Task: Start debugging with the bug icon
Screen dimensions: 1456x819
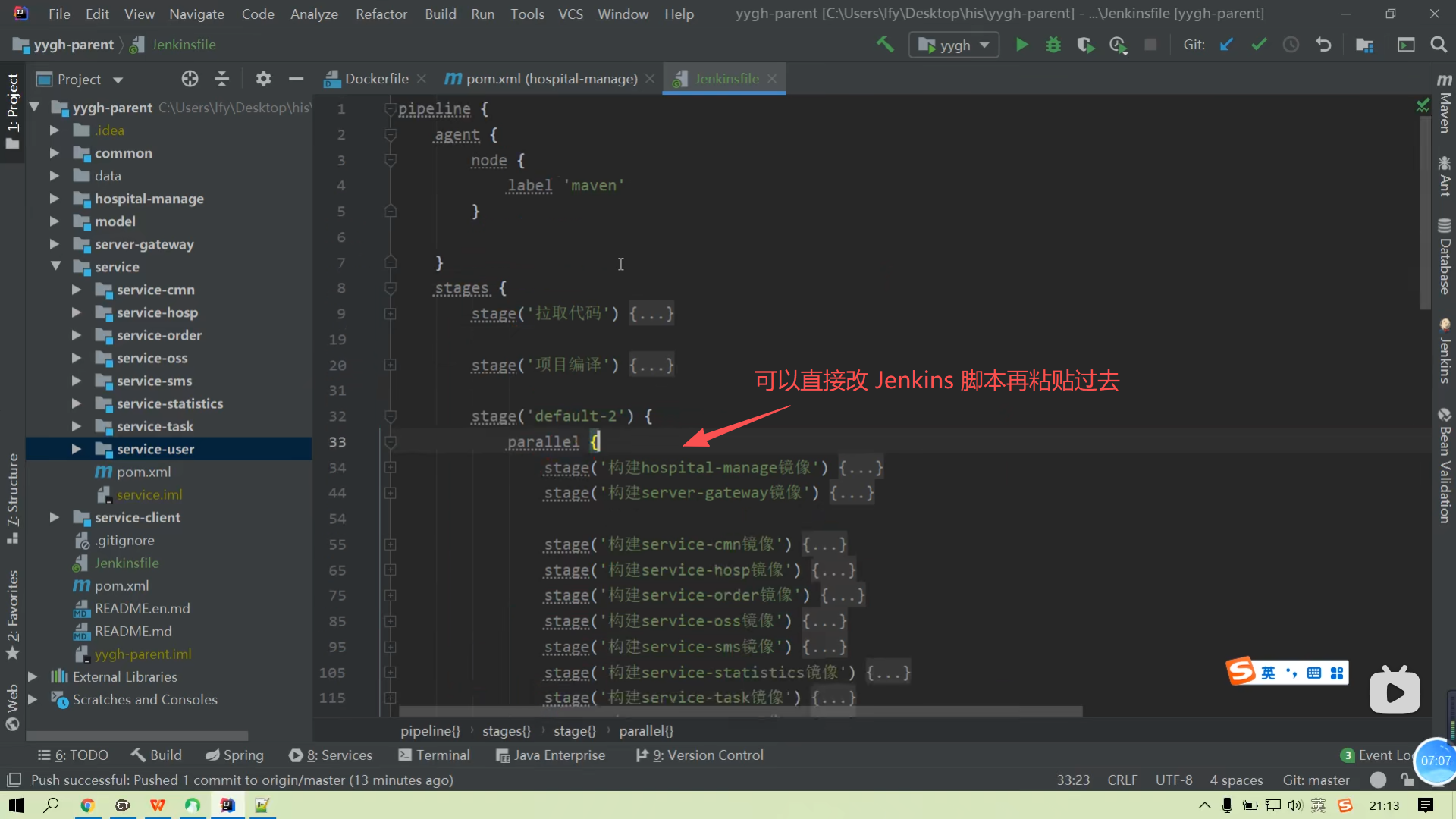Action: coord(1053,45)
